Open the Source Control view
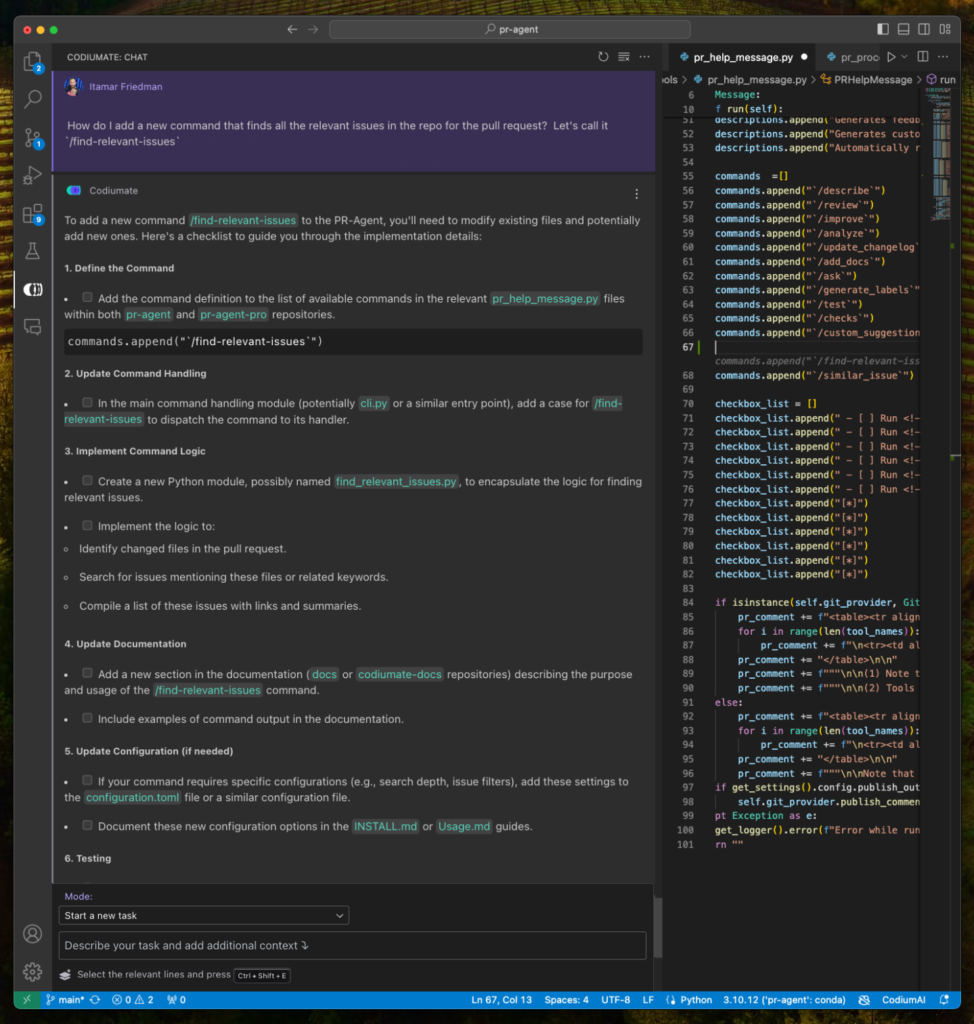This screenshot has width=974, height=1024. point(32,138)
